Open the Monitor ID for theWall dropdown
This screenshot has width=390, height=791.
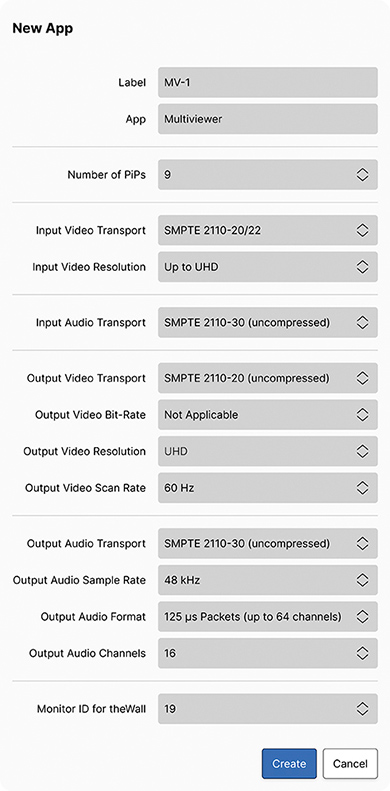[x=267, y=709]
